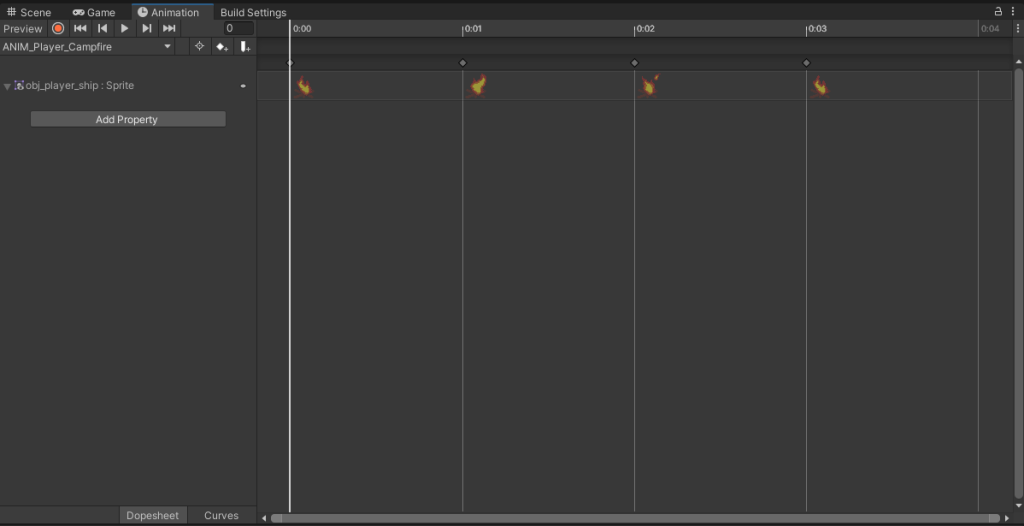Jump to the last keyframe of the clip
The image size is (1024, 526).
click(x=169, y=29)
